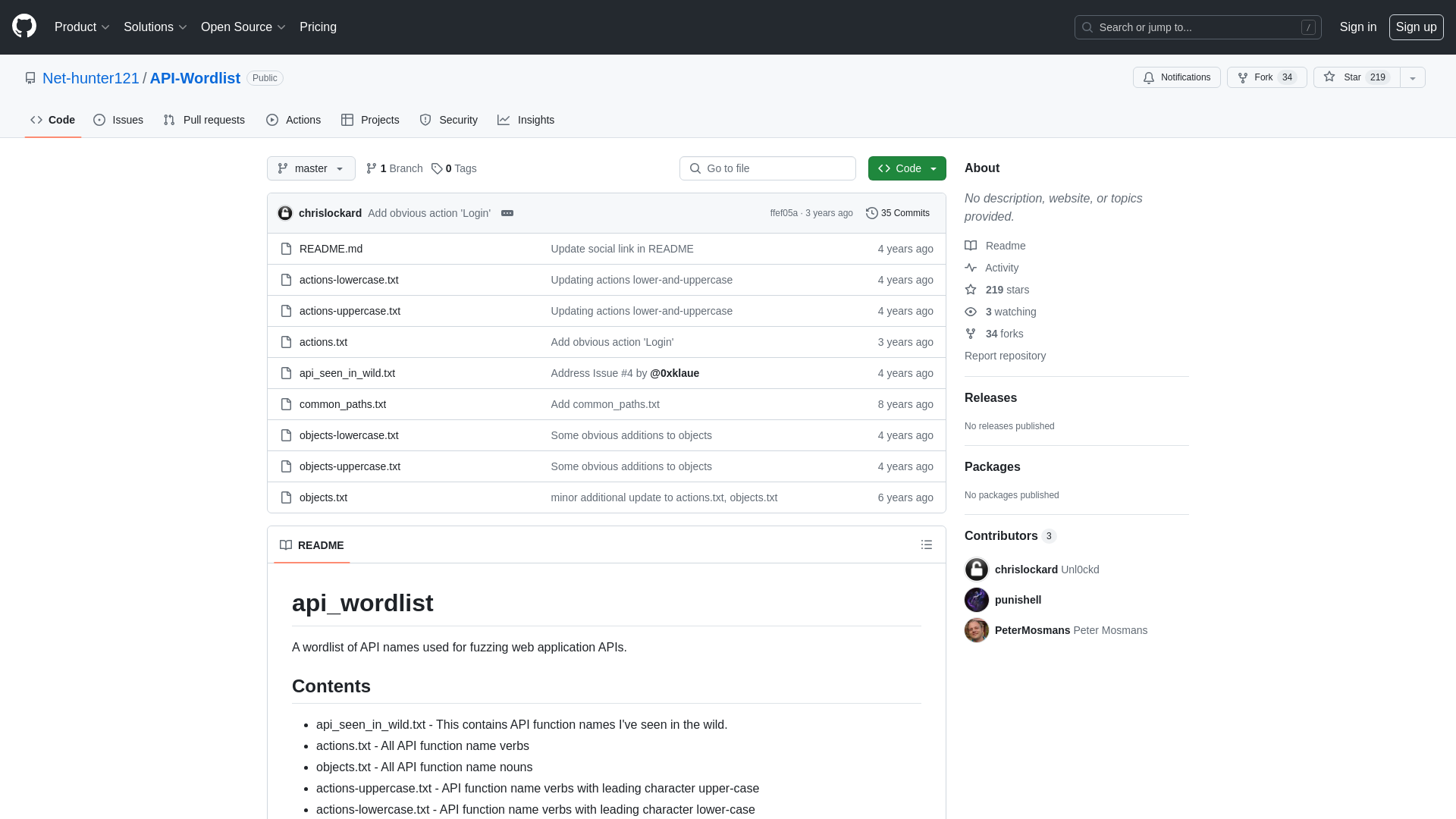Go to the Pull requests tab
This screenshot has width=1456, height=819.
coord(204,120)
